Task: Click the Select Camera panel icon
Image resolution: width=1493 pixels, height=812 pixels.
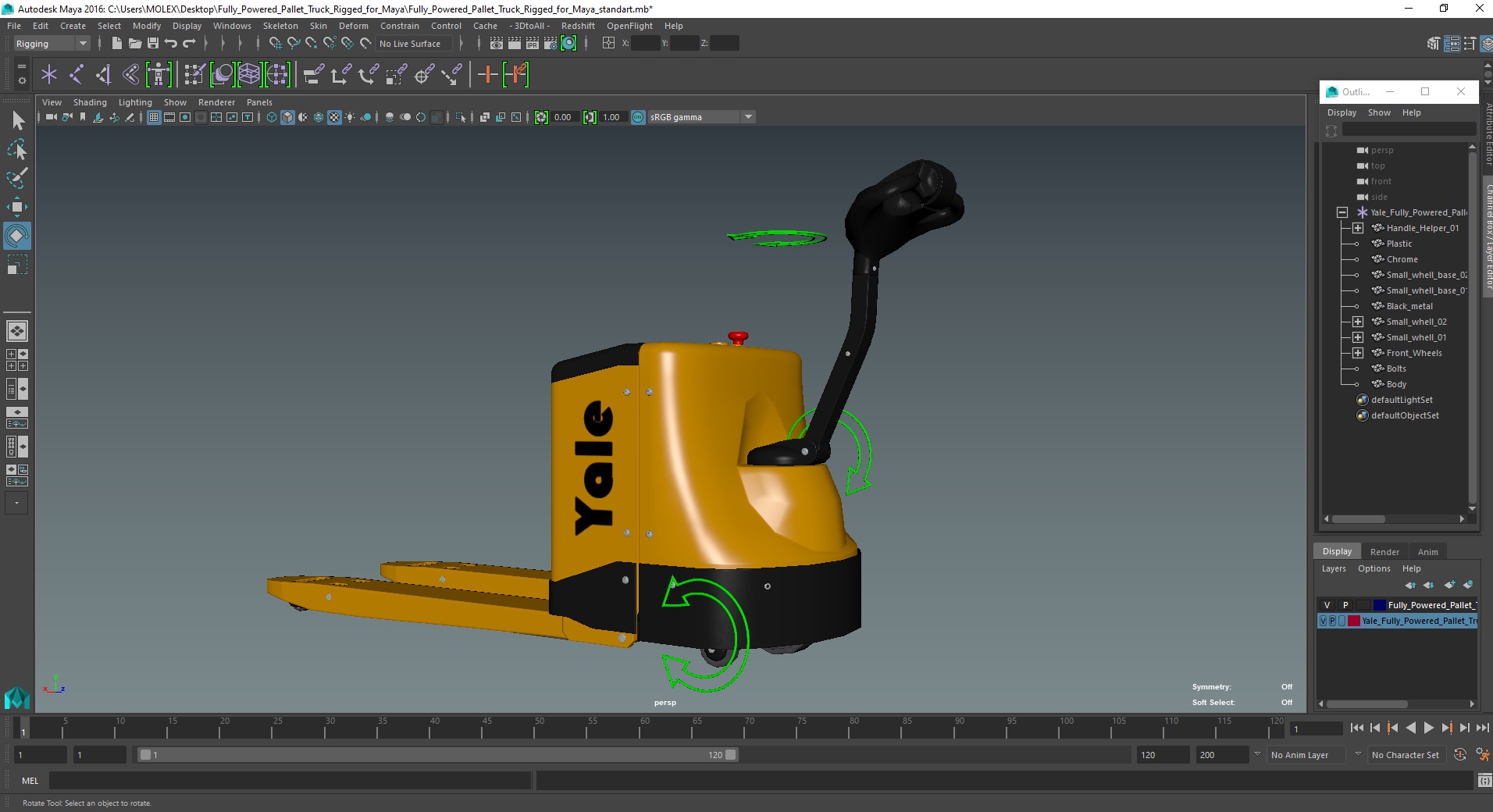Action: [x=51, y=117]
